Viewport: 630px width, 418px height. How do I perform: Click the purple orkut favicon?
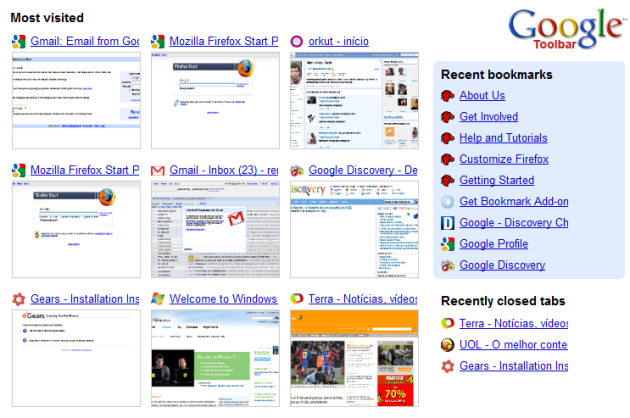tap(297, 41)
